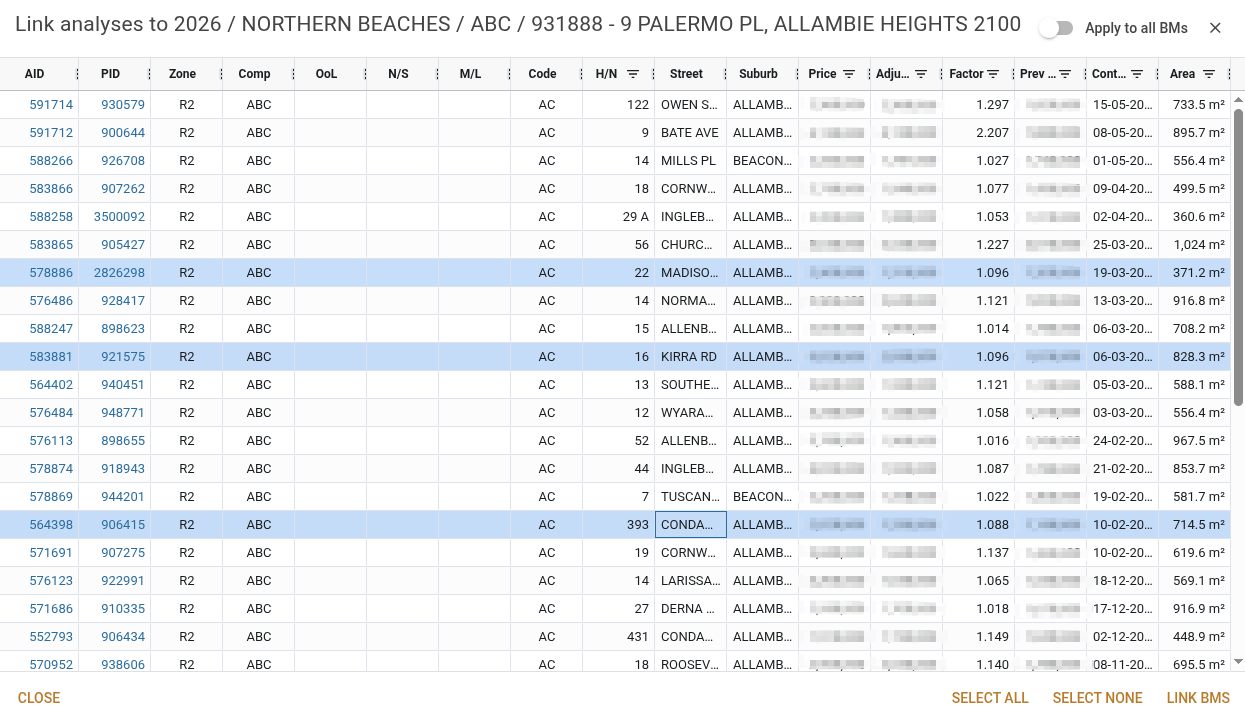Screen dimensions: 1245x722
Task: Click the M/L column header
Action: click(x=470, y=74)
